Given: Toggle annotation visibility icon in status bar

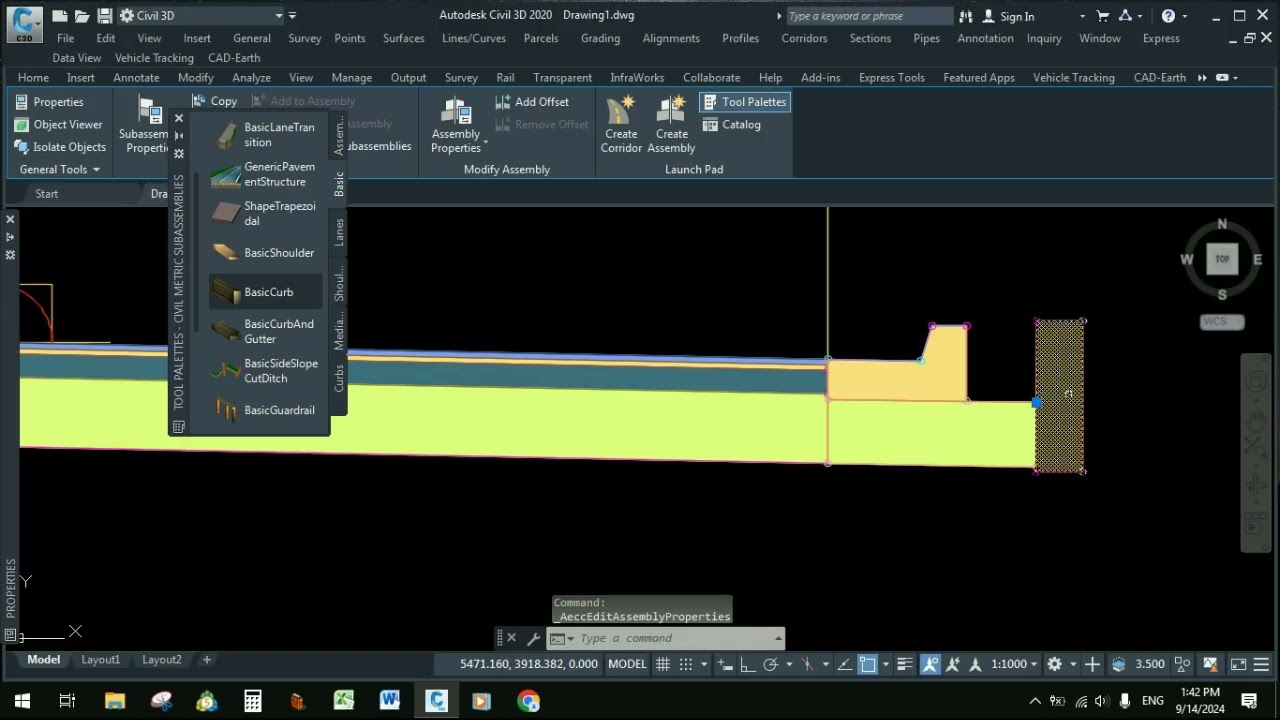Looking at the screenshot, I should 930,664.
